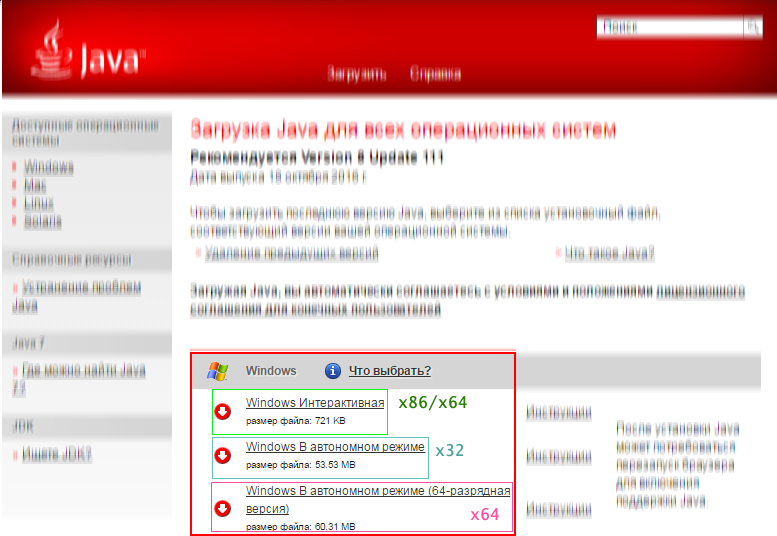
Task: Click red download arrow for 64-разрядная версия
Action: (224, 509)
